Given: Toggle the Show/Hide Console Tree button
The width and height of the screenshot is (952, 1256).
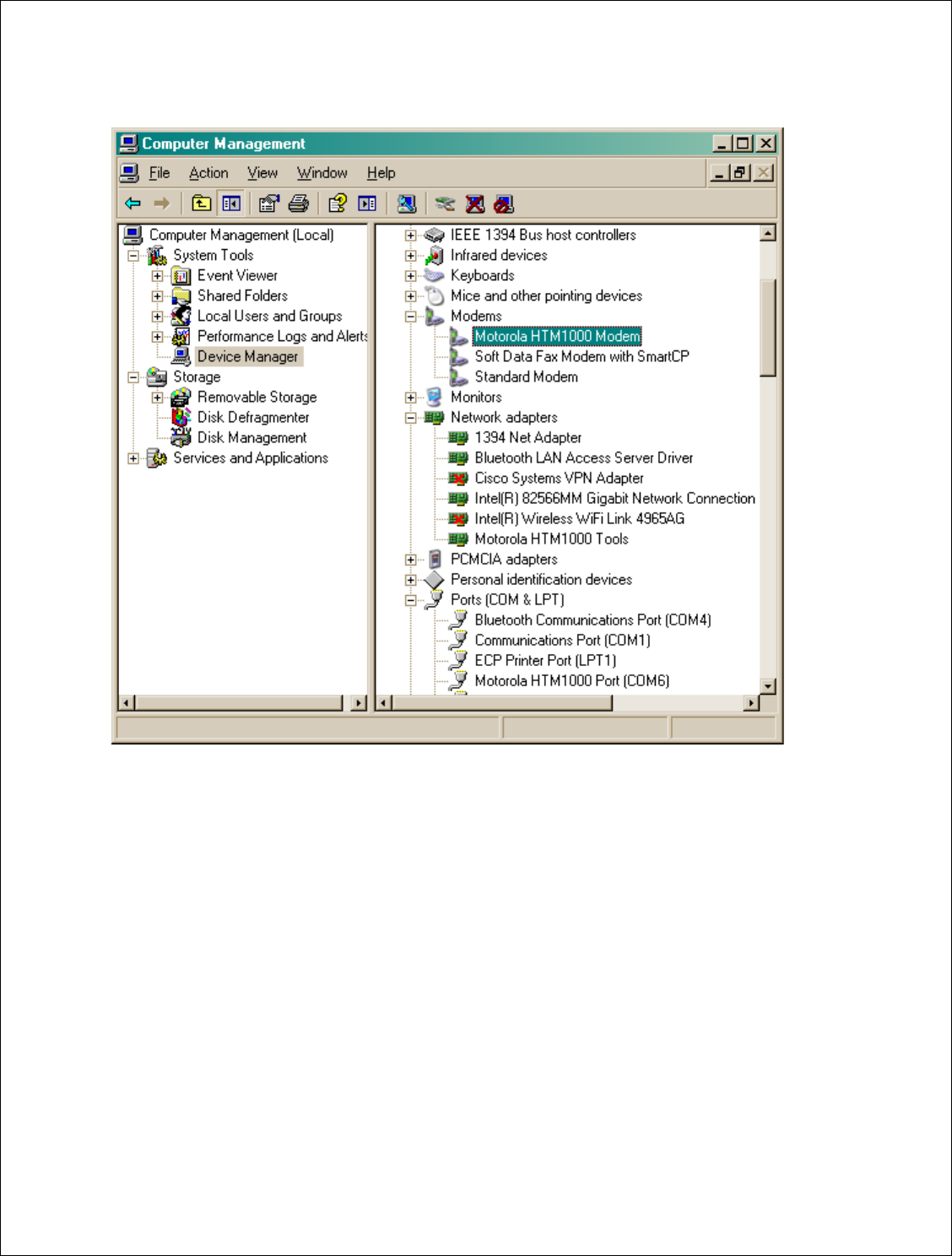Looking at the screenshot, I should tap(230, 203).
